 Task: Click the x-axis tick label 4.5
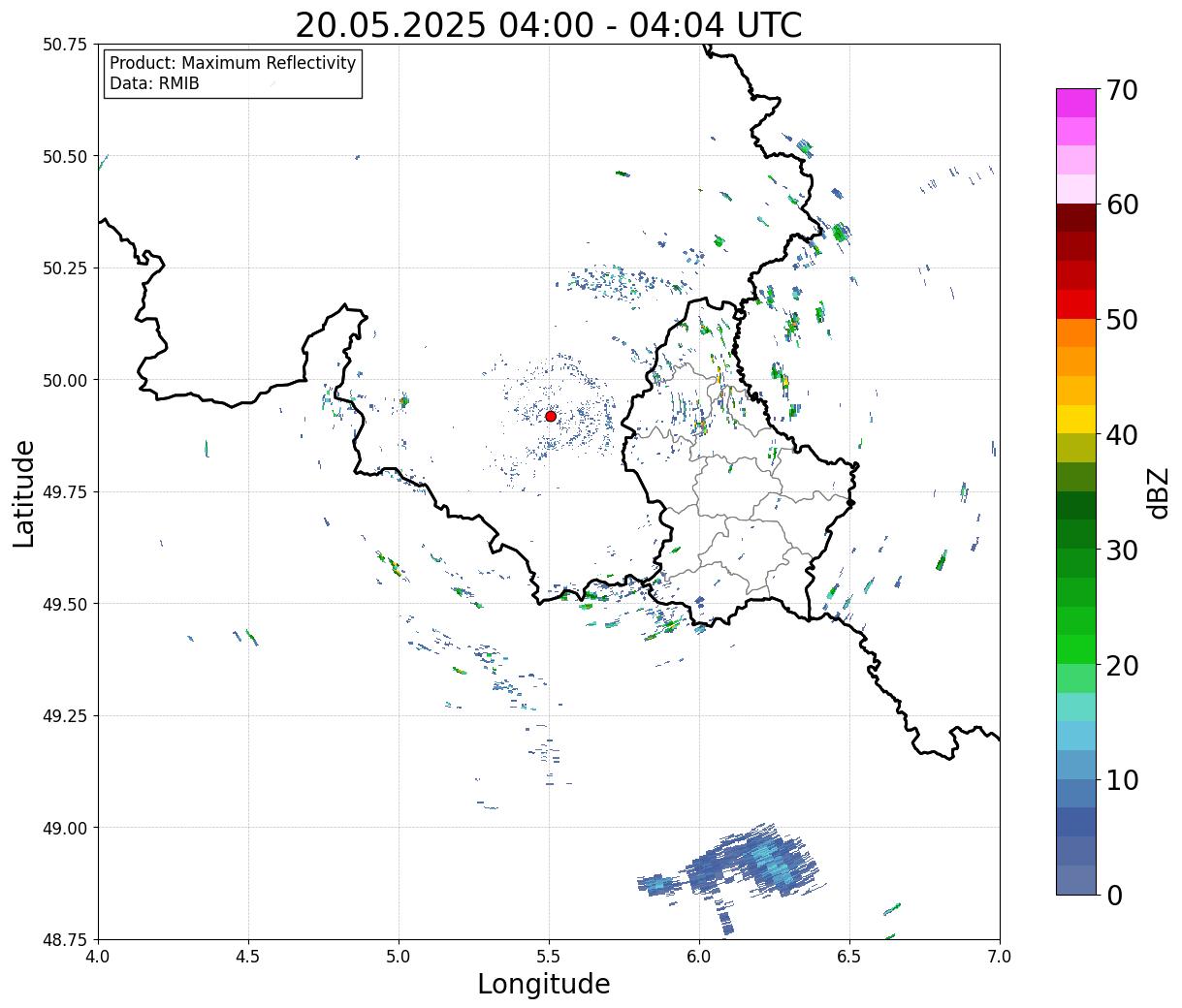(x=248, y=957)
